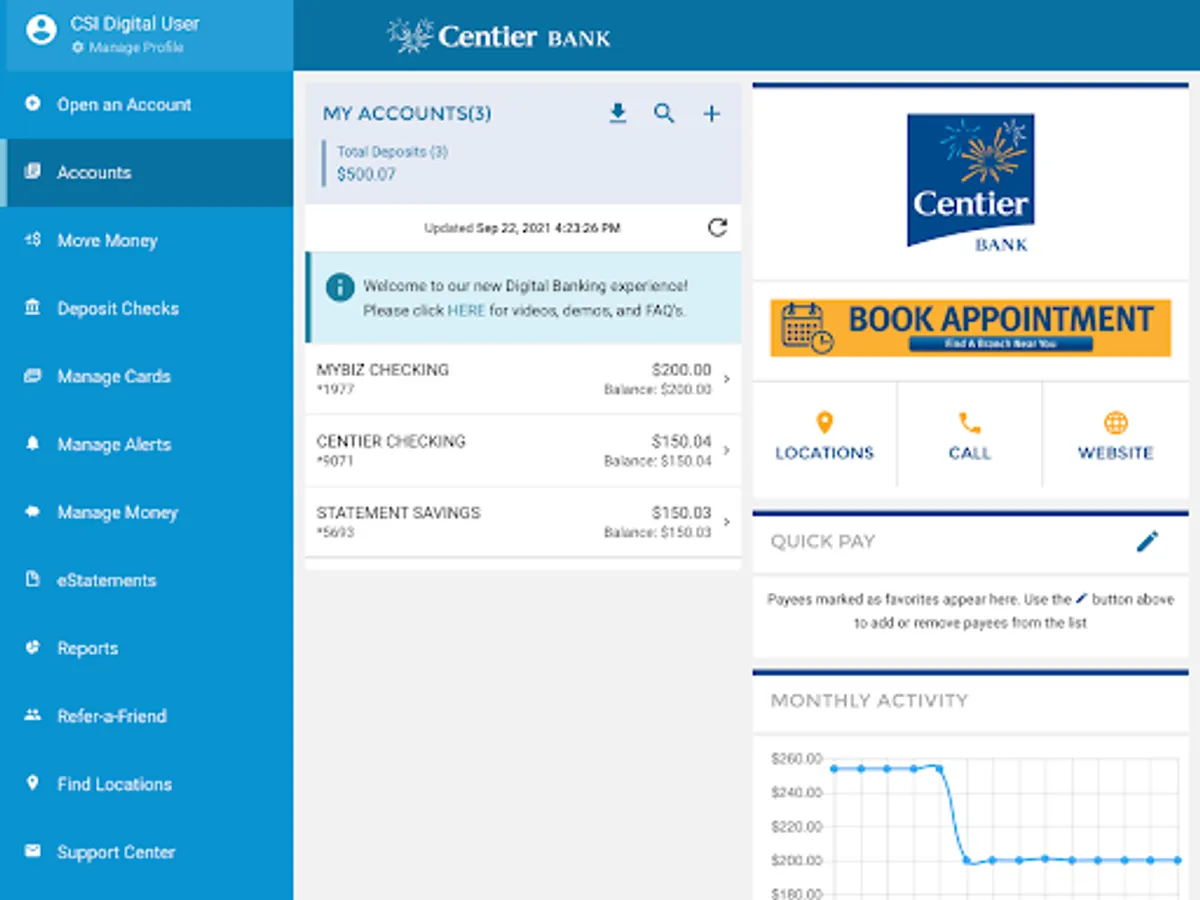This screenshot has height=900, width=1200.
Task: Click the Call phone button
Action: pos(969,436)
